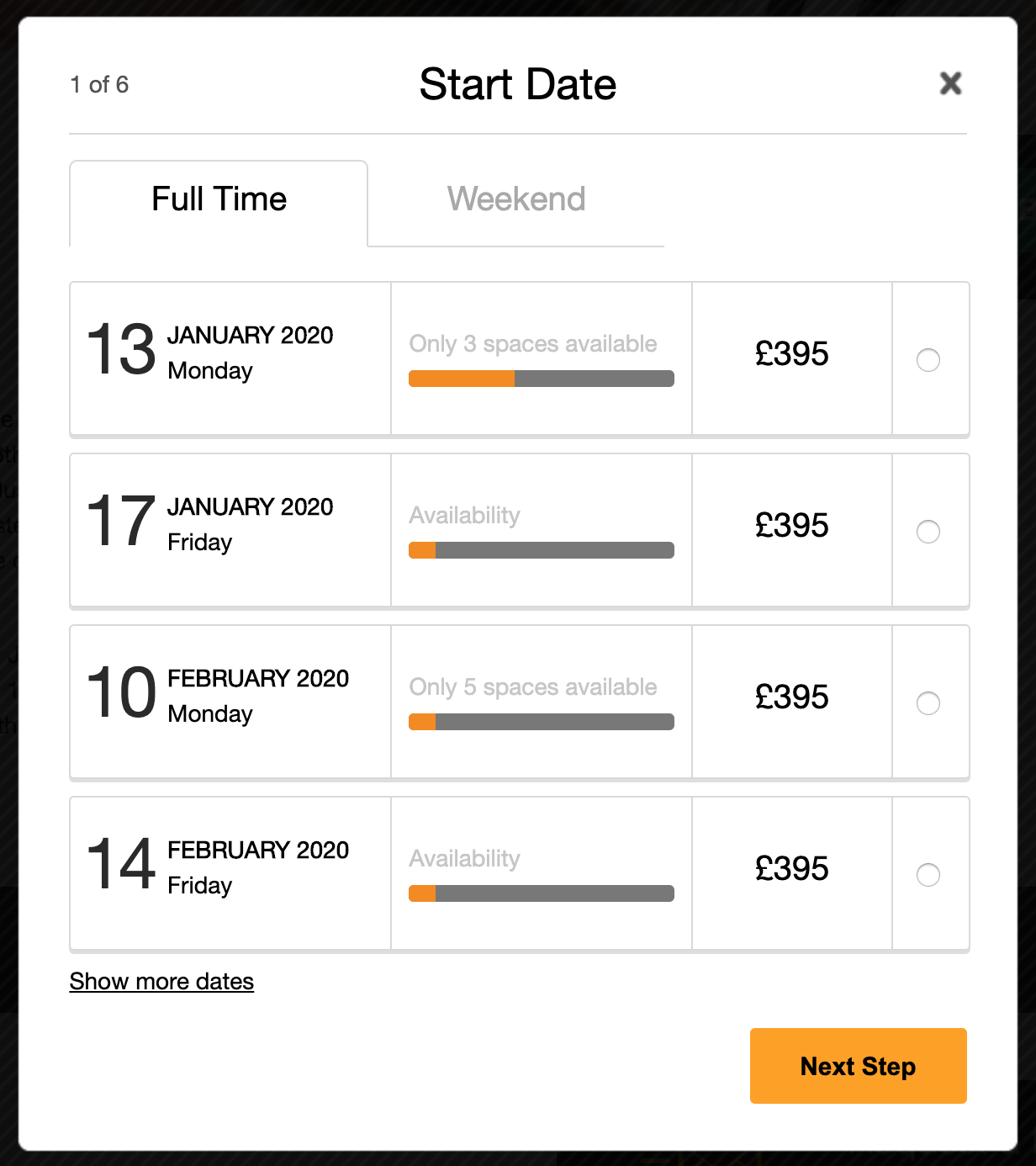Click the 10 February availability bar

click(541, 722)
